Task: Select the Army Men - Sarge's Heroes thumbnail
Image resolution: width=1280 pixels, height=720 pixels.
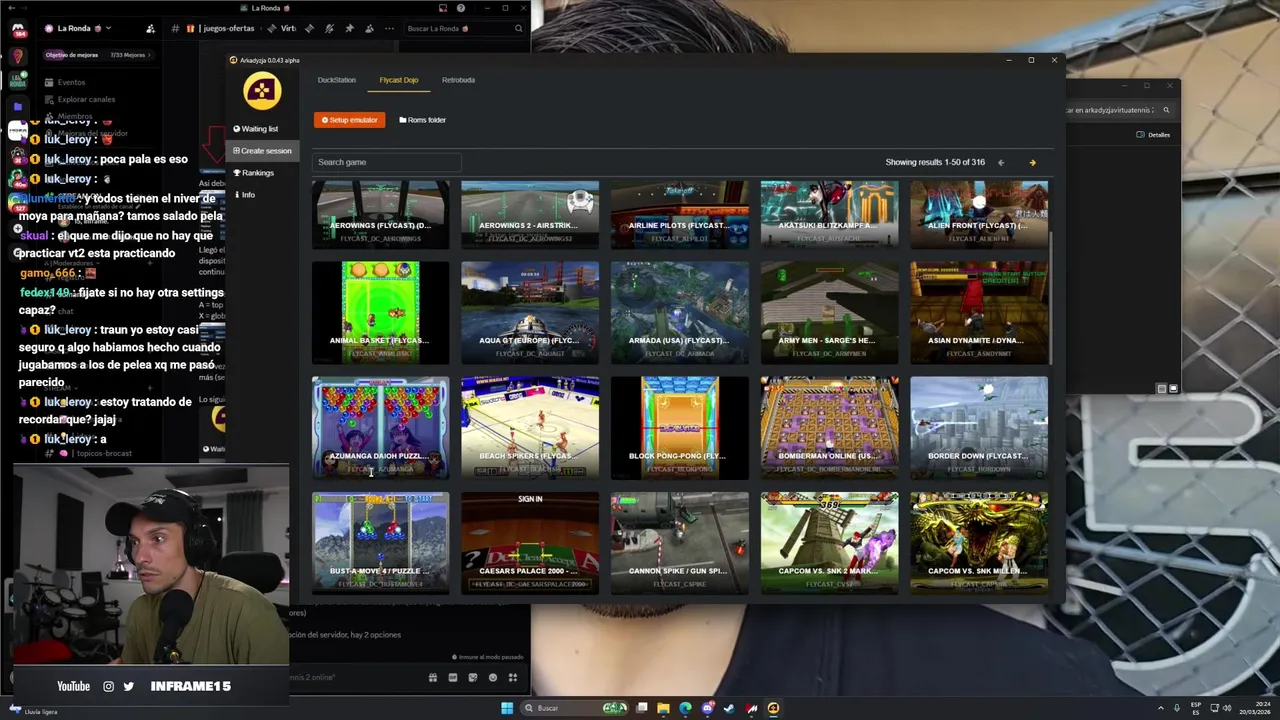Action: click(x=829, y=312)
